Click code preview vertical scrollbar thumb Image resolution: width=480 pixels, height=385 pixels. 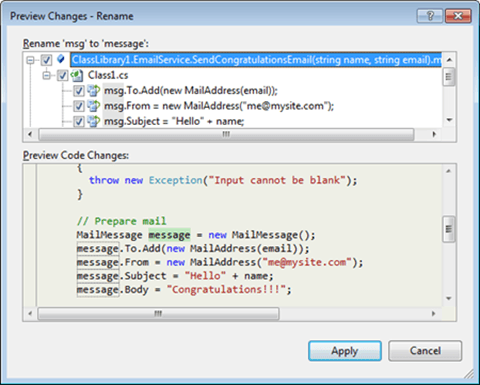[x=449, y=229]
